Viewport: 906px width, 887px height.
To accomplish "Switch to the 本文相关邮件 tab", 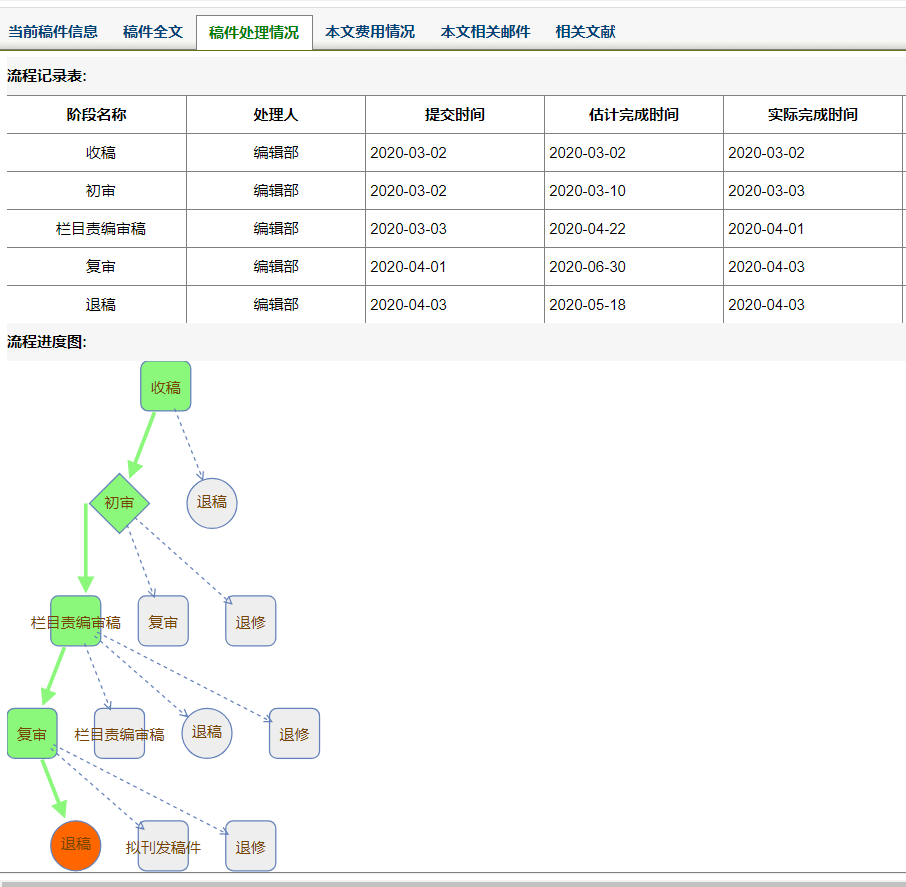I will (485, 32).
